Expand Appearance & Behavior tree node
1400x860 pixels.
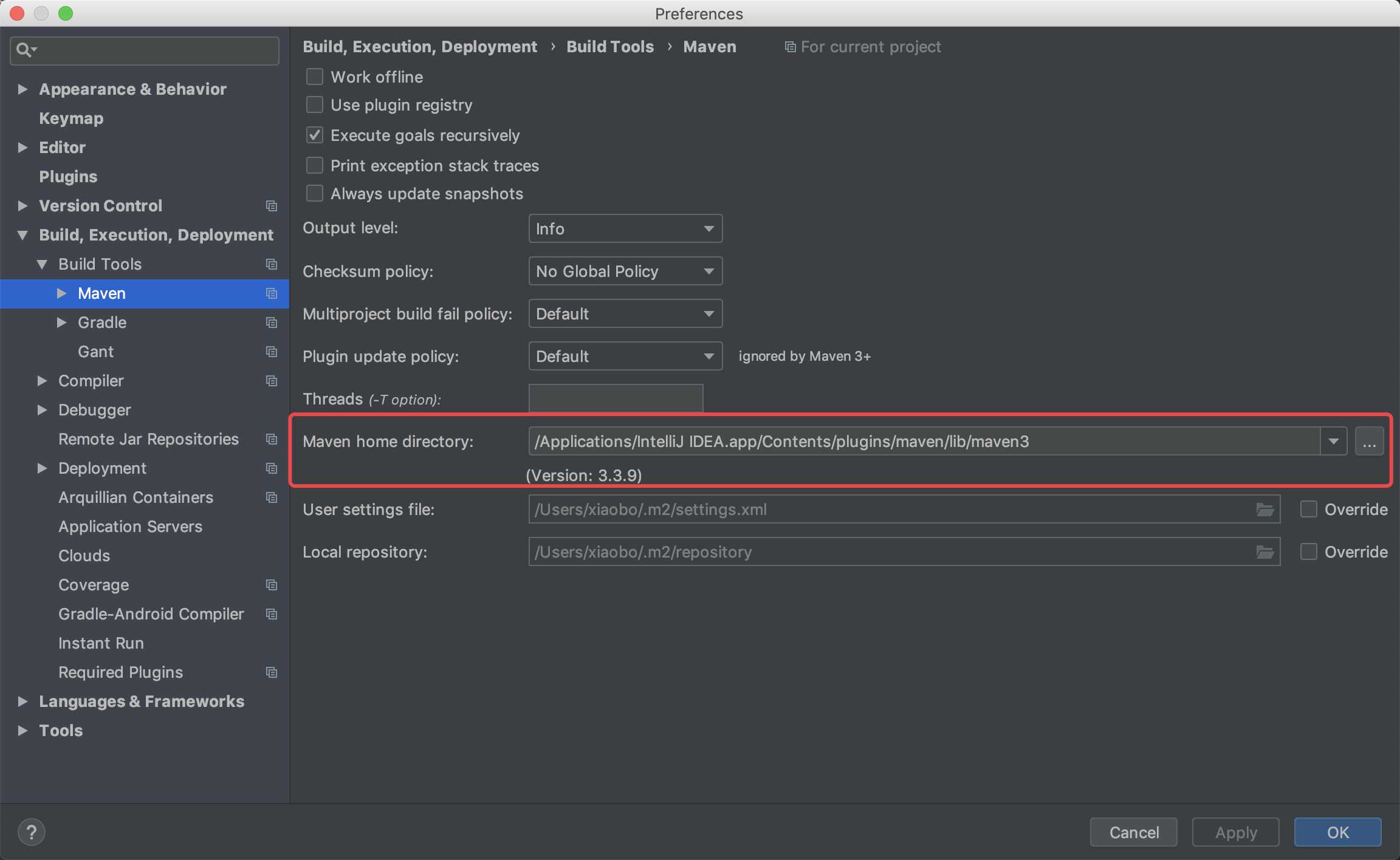(22, 89)
